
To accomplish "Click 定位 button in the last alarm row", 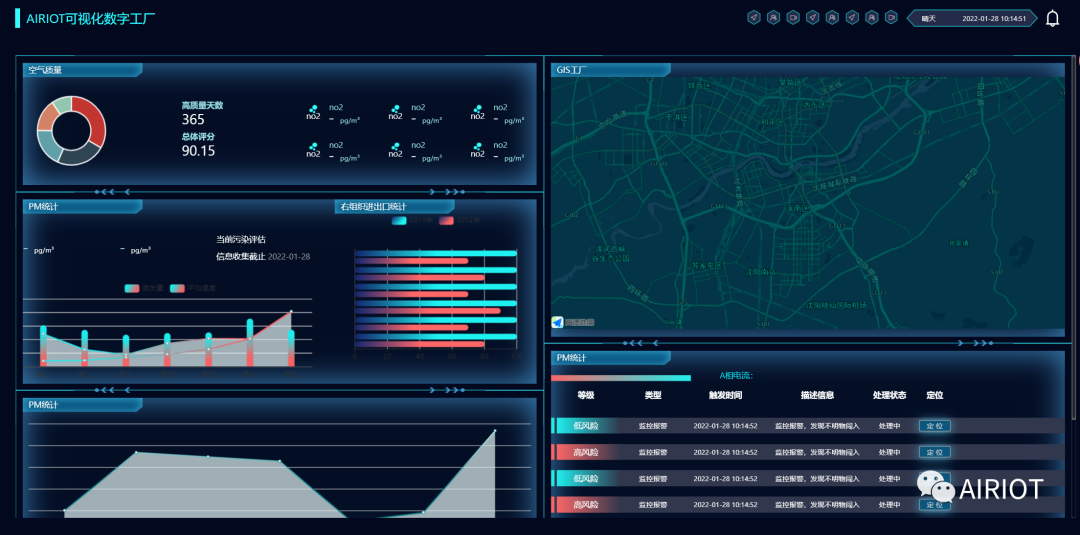I will (935, 505).
